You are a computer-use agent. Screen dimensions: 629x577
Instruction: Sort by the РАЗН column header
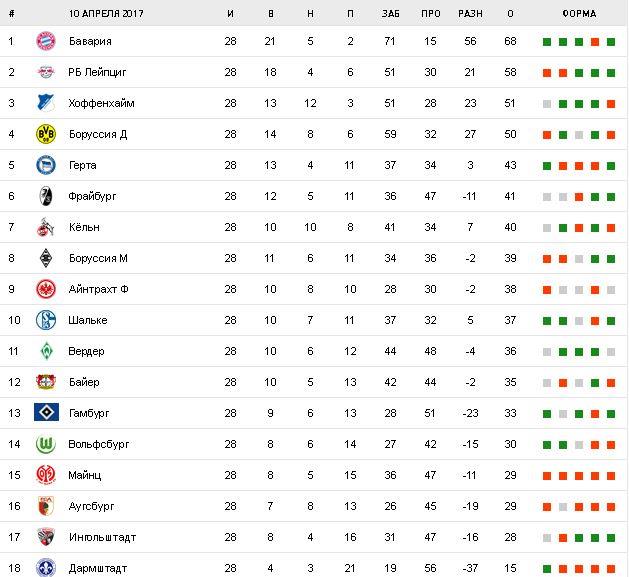click(x=470, y=14)
